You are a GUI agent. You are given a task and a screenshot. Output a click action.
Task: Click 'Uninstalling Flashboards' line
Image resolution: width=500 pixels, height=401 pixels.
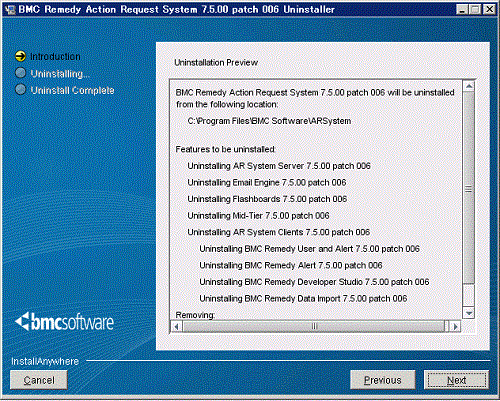(x=267, y=199)
